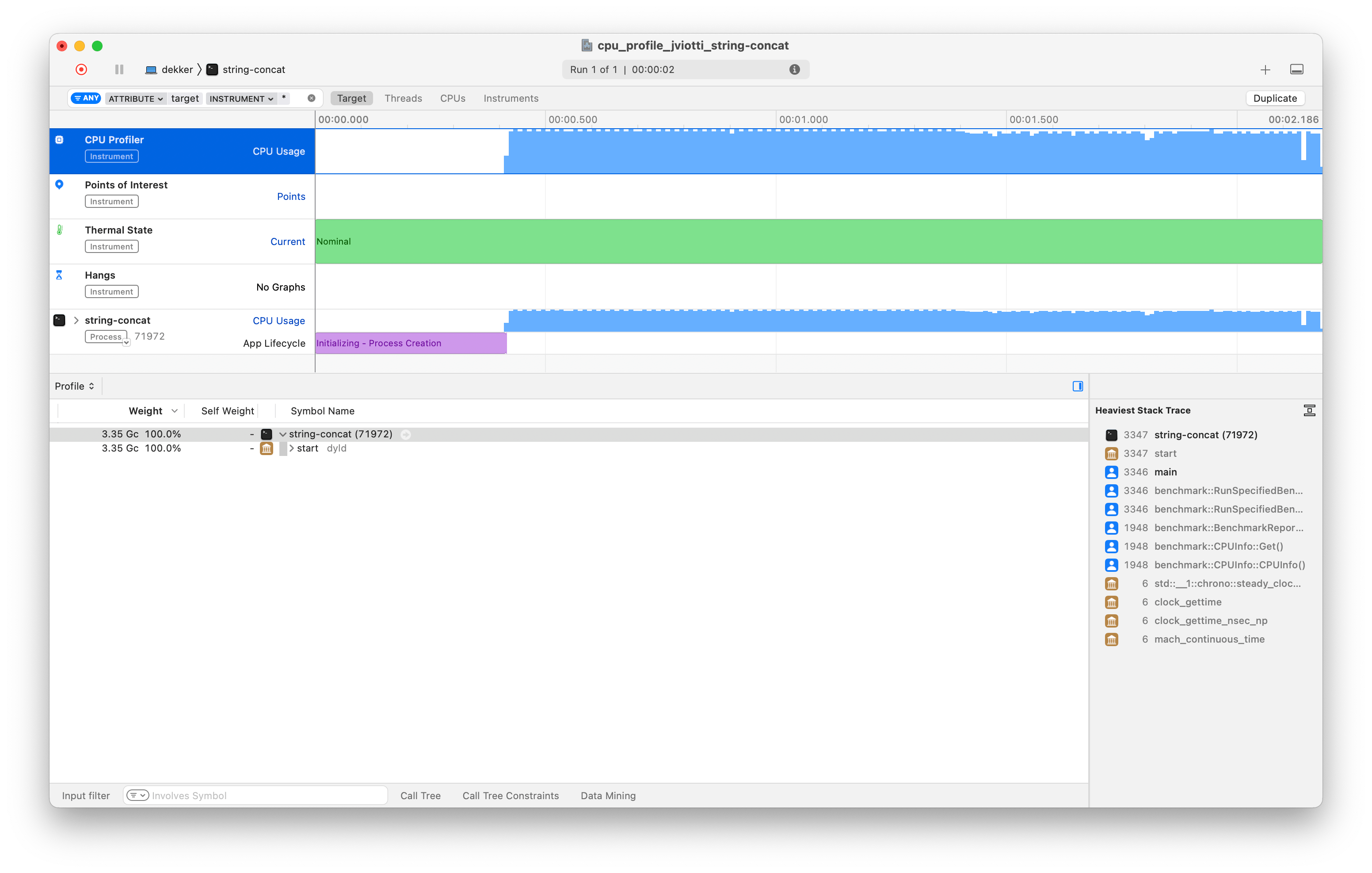Viewport: 1372px width, 873px height.
Task: Expand the start dyld tree row
Action: (x=292, y=449)
